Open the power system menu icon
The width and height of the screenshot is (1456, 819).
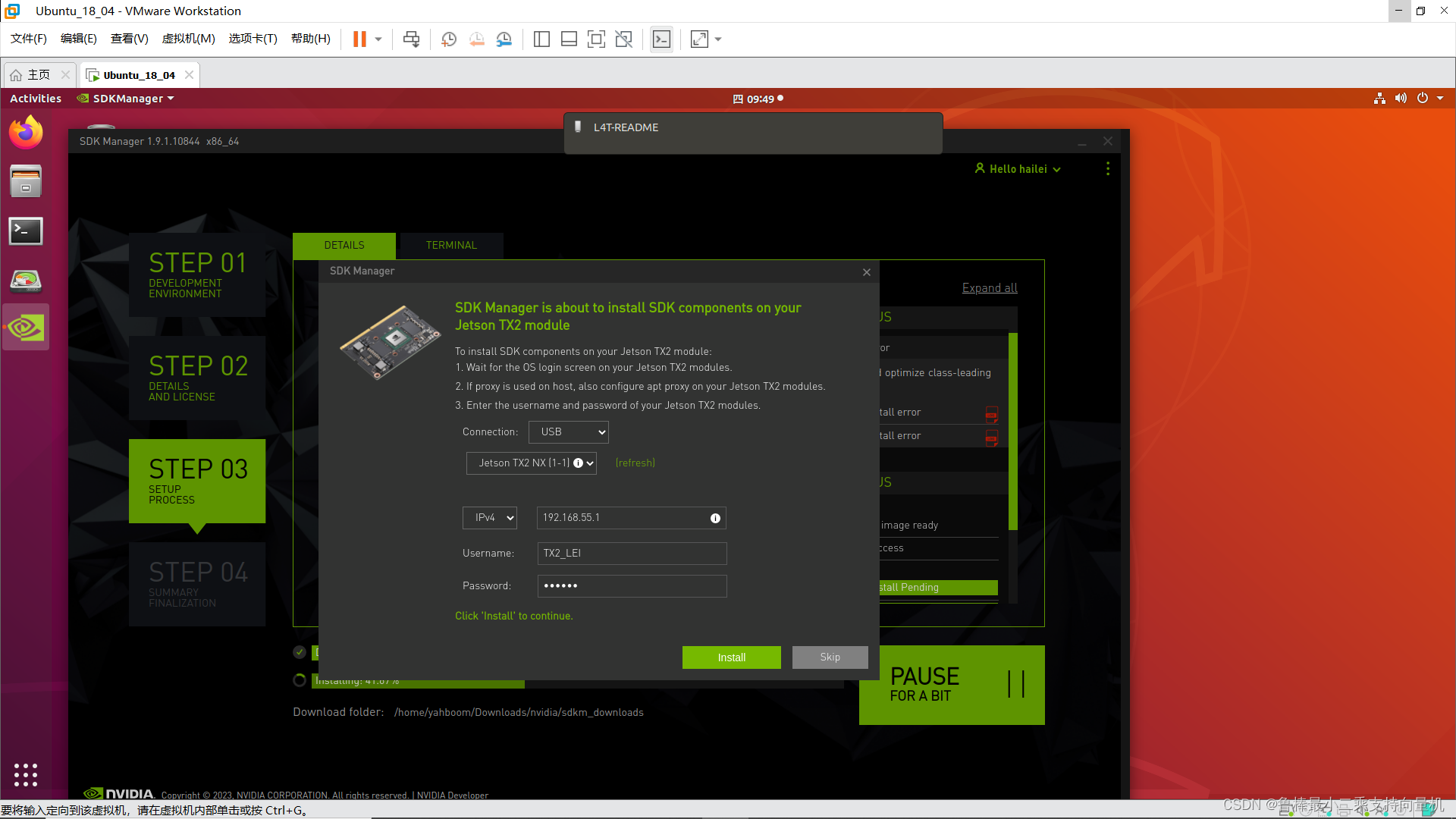coord(1423,99)
